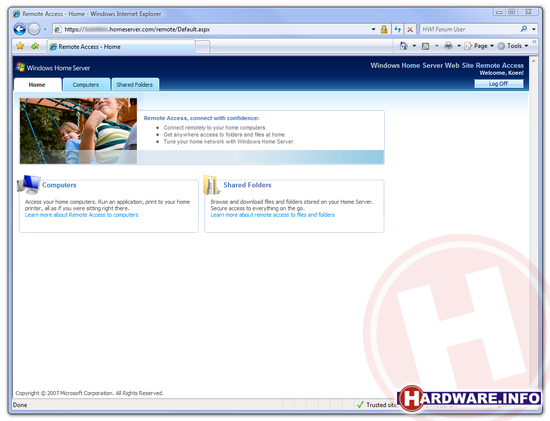The height and width of the screenshot is (421, 550).
Task: Click the security lock icon in address bar
Action: [384, 29]
